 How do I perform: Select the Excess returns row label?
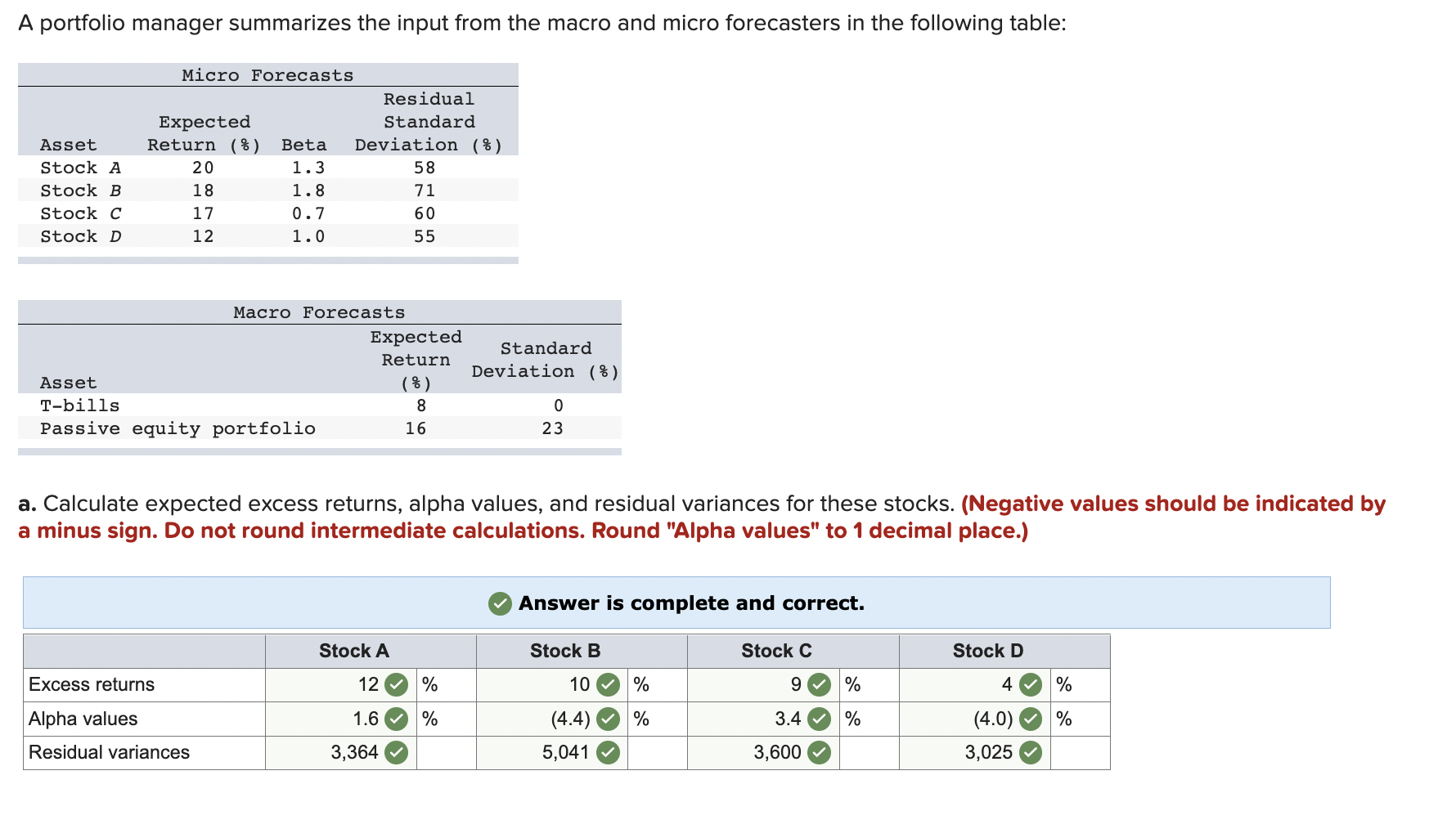click(x=92, y=684)
